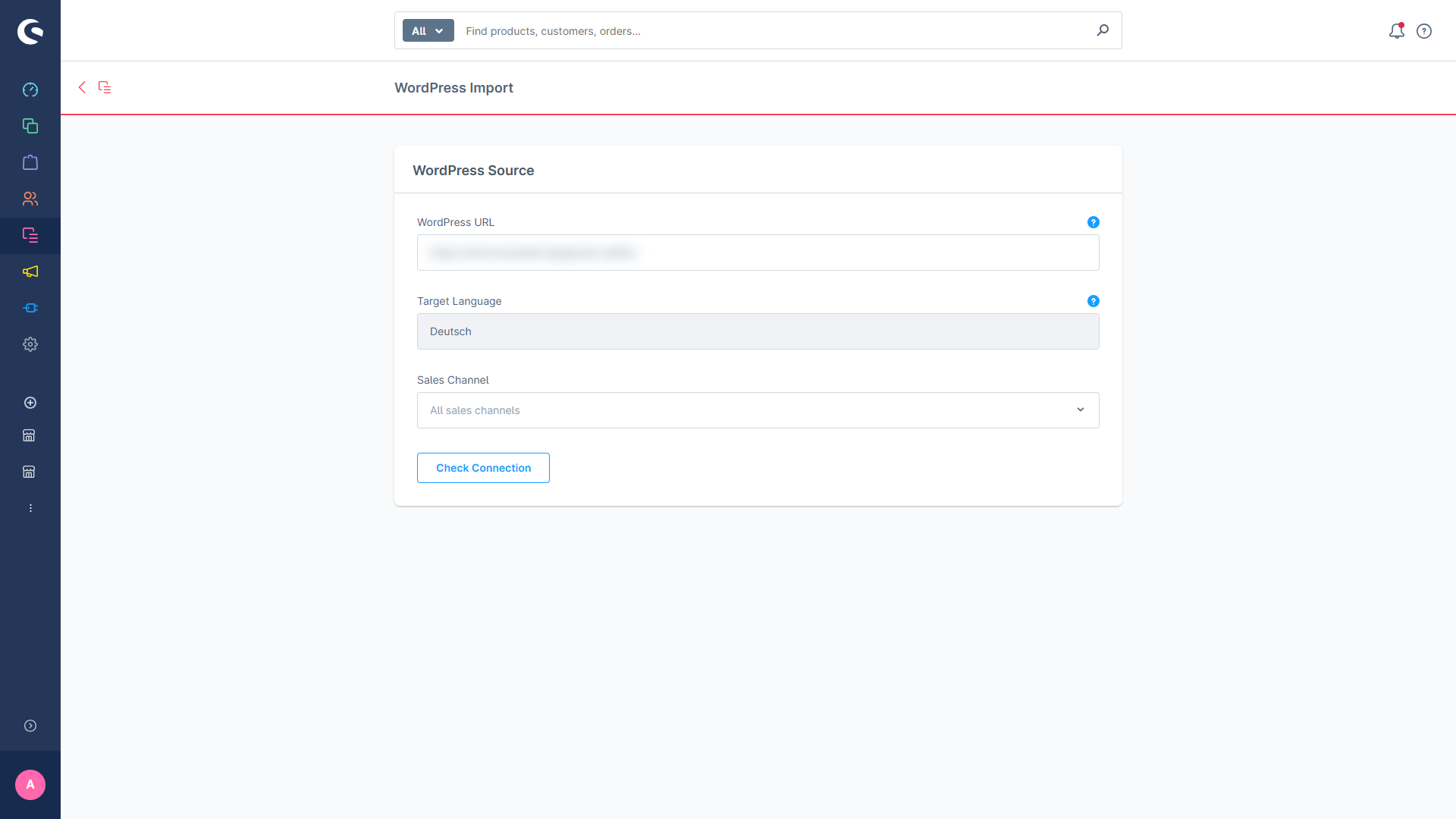
Task: Open the All search filter dropdown
Action: click(x=428, y=31)
